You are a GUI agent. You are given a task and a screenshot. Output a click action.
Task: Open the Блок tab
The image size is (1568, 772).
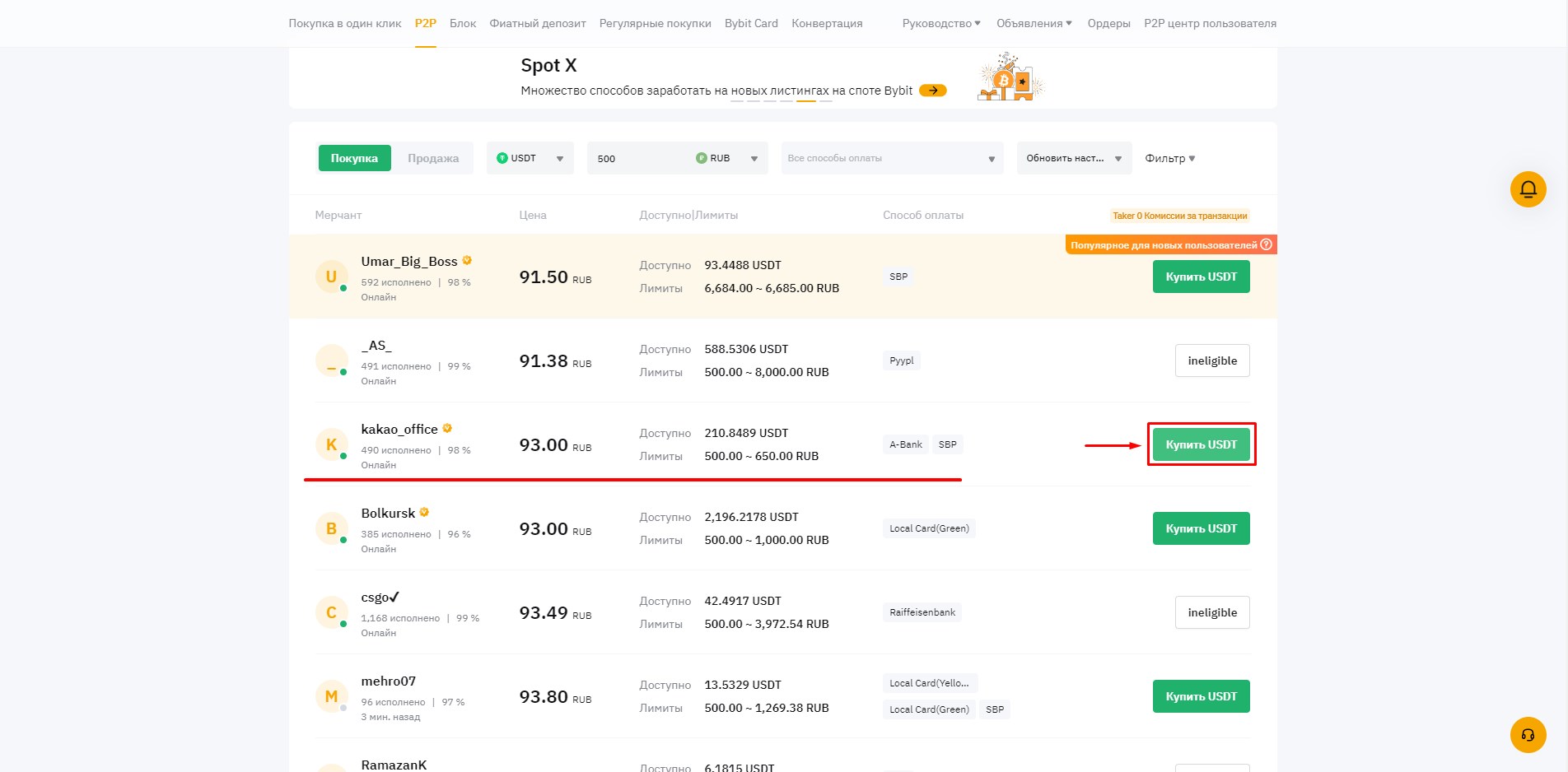tap(463, 23)
